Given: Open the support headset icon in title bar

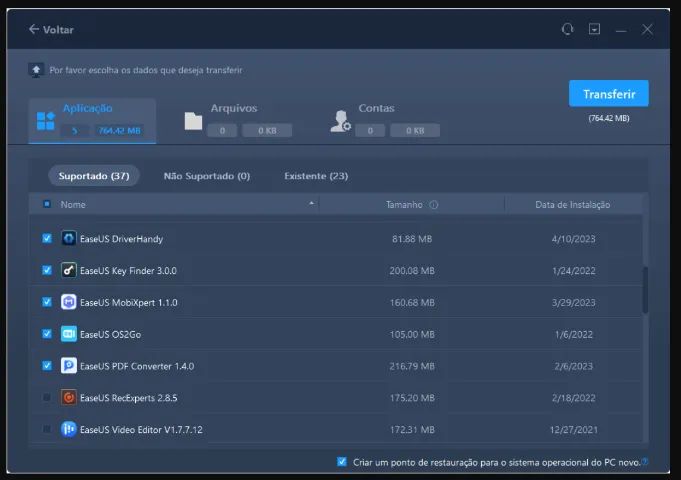Looking at the screenshot, I should [x=567, y=29].
